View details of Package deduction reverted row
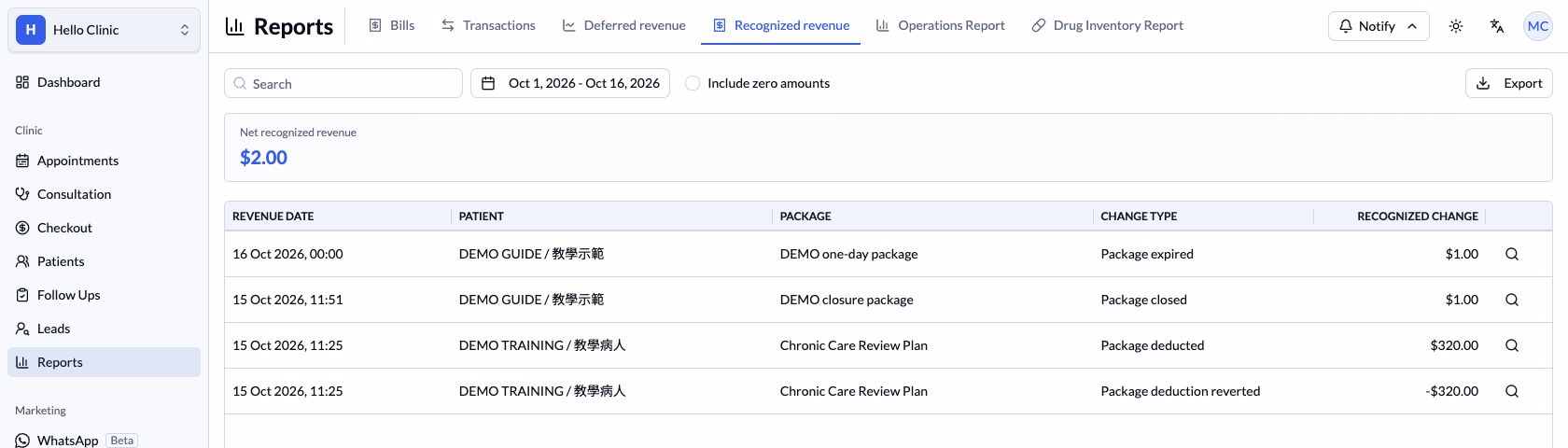1568x448 pixels. [1512, 391]
